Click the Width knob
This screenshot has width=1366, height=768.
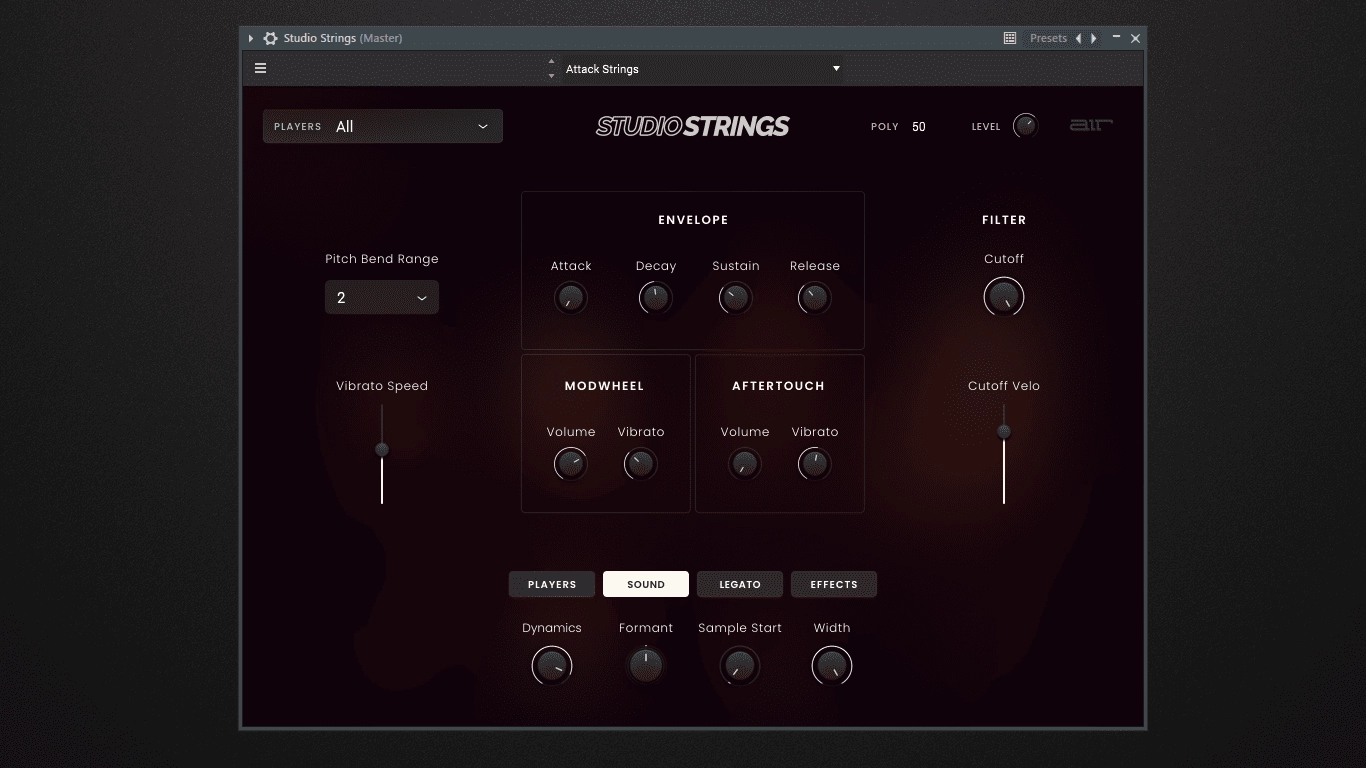point(832,666)
